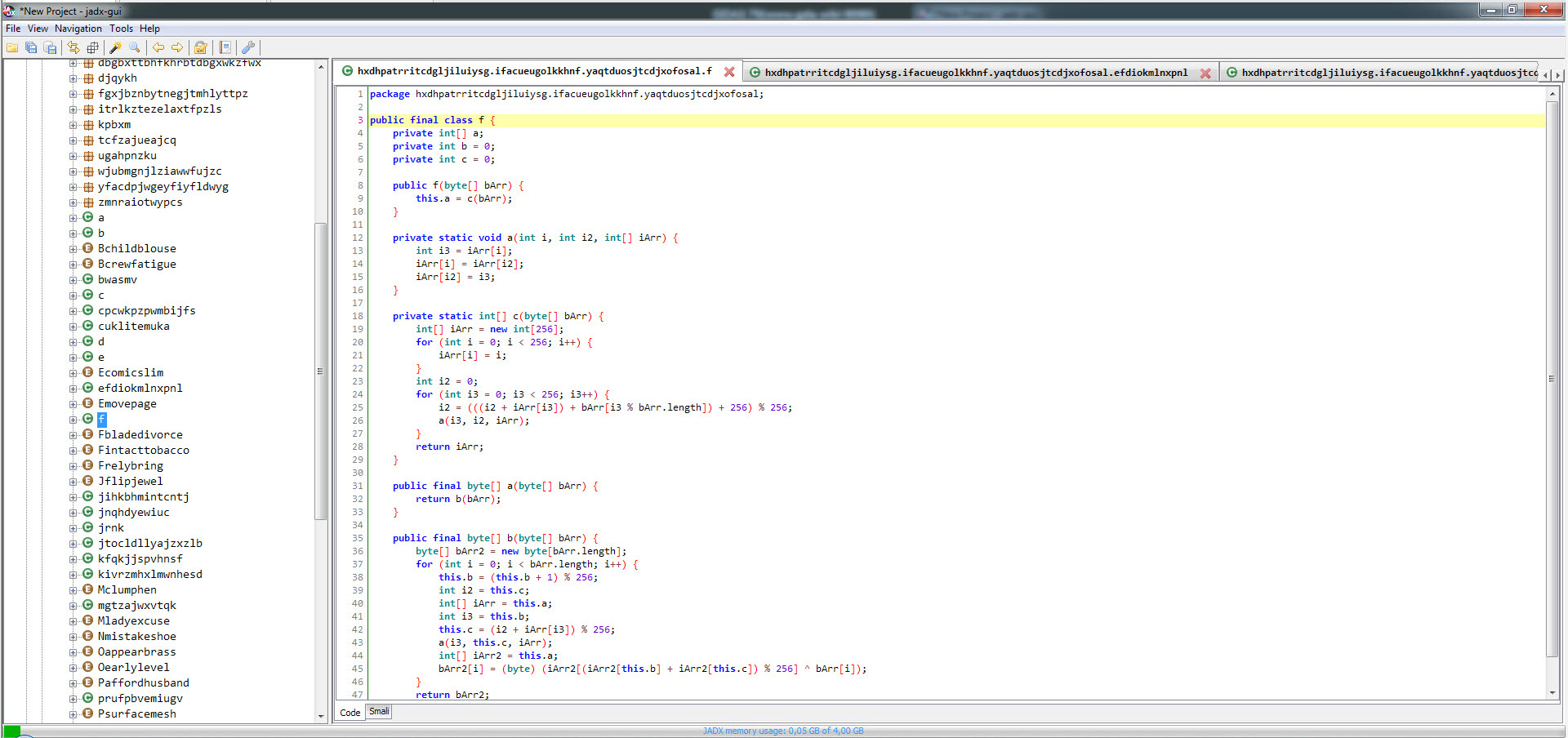The image size is (1568, 738).
Task: Select the Oappearbrass tree item
Action: [x=136, y=651]
